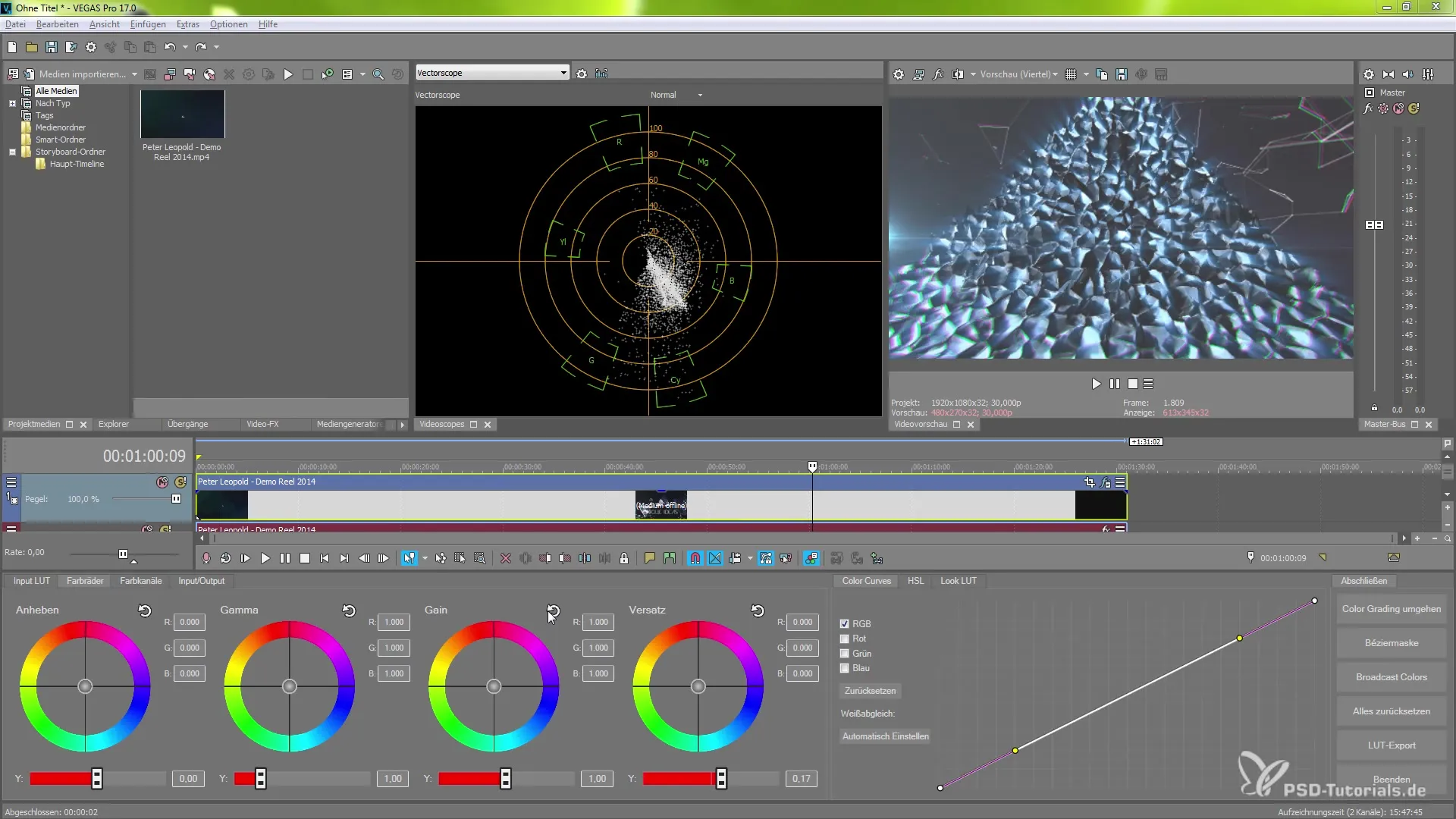1456x819 pixels.
Task: Open Vectorscope settings via the gear icon
Action: (582, 74)
